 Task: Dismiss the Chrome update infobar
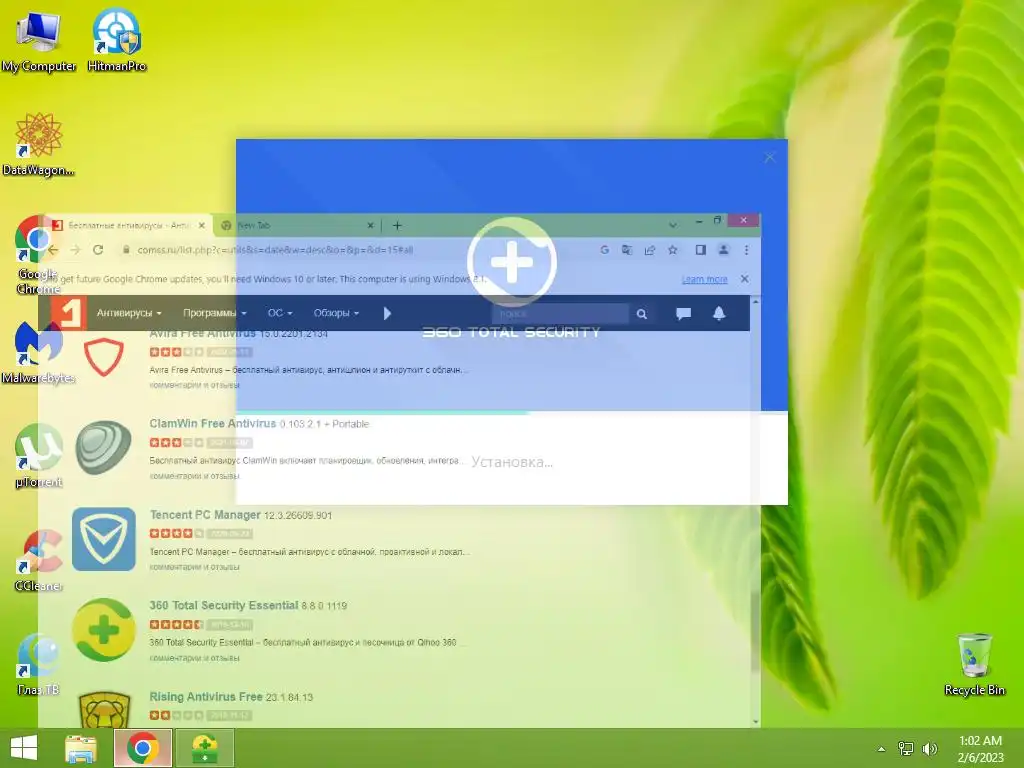tap(744, 279)
